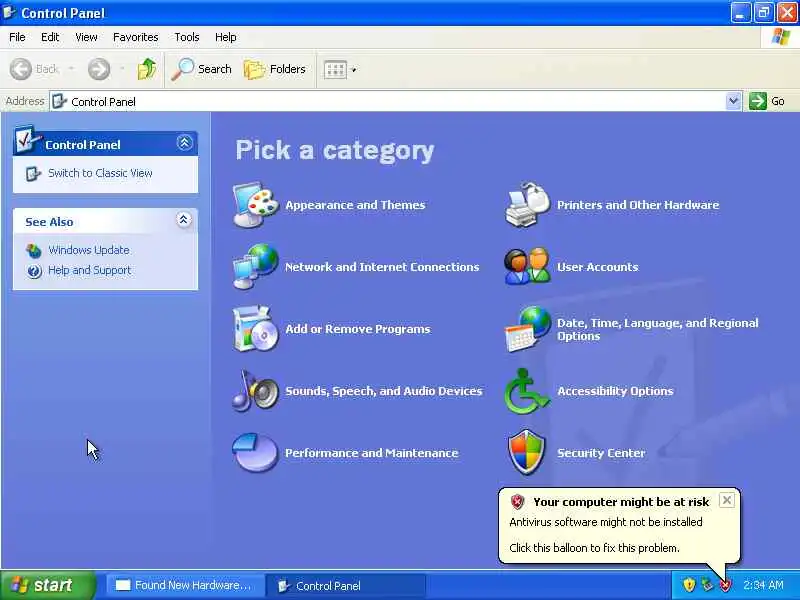Viewport: 800px width, 600px height.
Task: Open the Help menu
Action: 226,37
